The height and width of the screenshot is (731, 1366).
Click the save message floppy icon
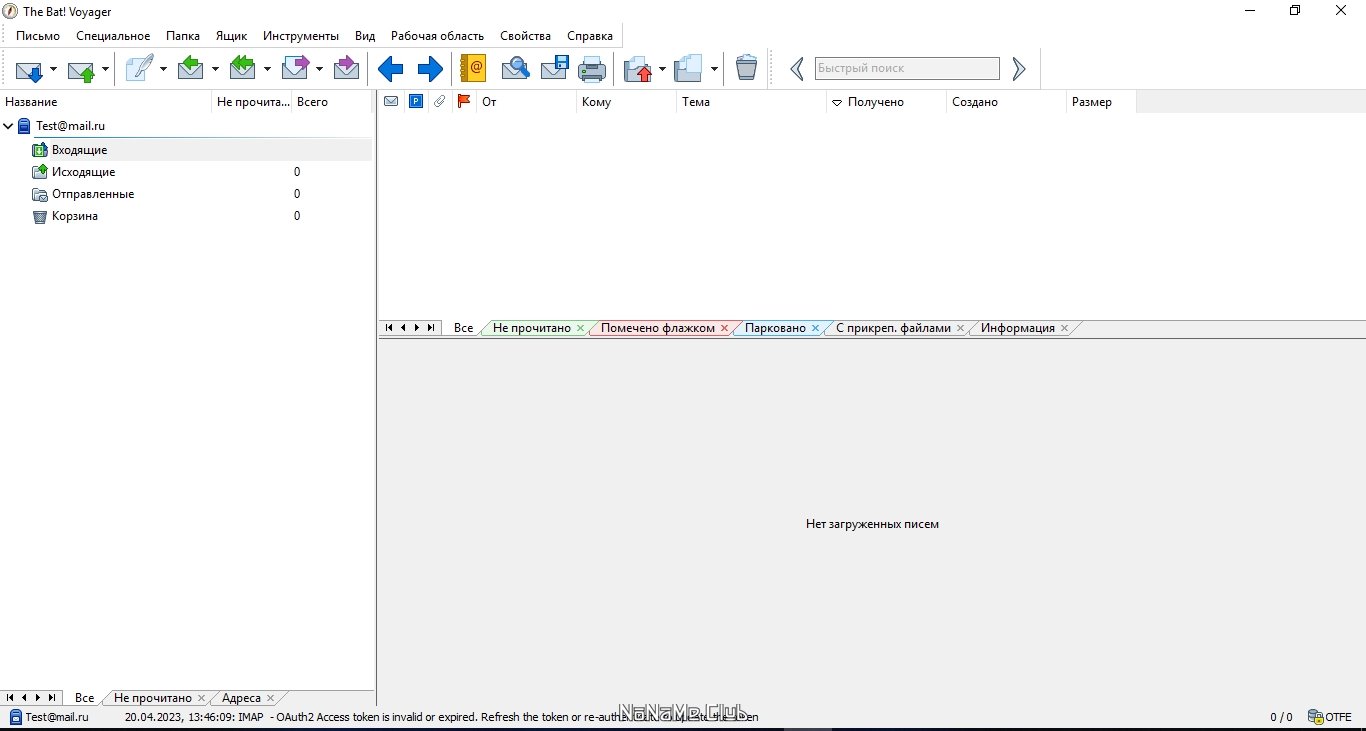(x=555, y=68)
